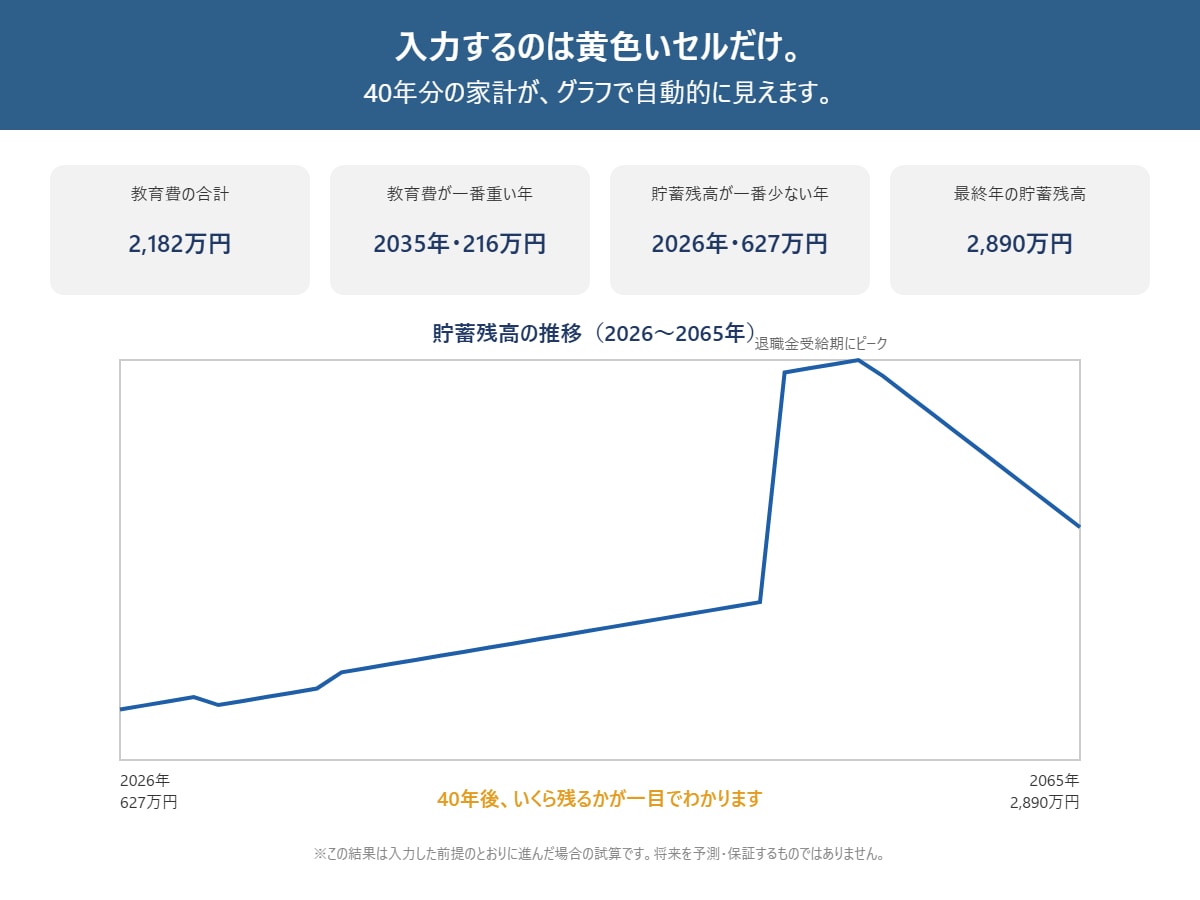
Task: Click the savings balance line chart area
Action: tap(600, 559)
